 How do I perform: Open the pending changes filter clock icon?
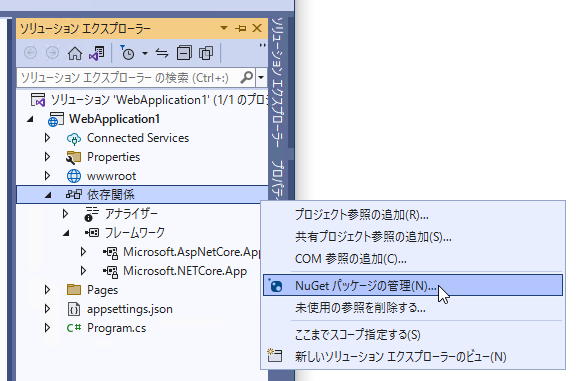coord(127,53)
